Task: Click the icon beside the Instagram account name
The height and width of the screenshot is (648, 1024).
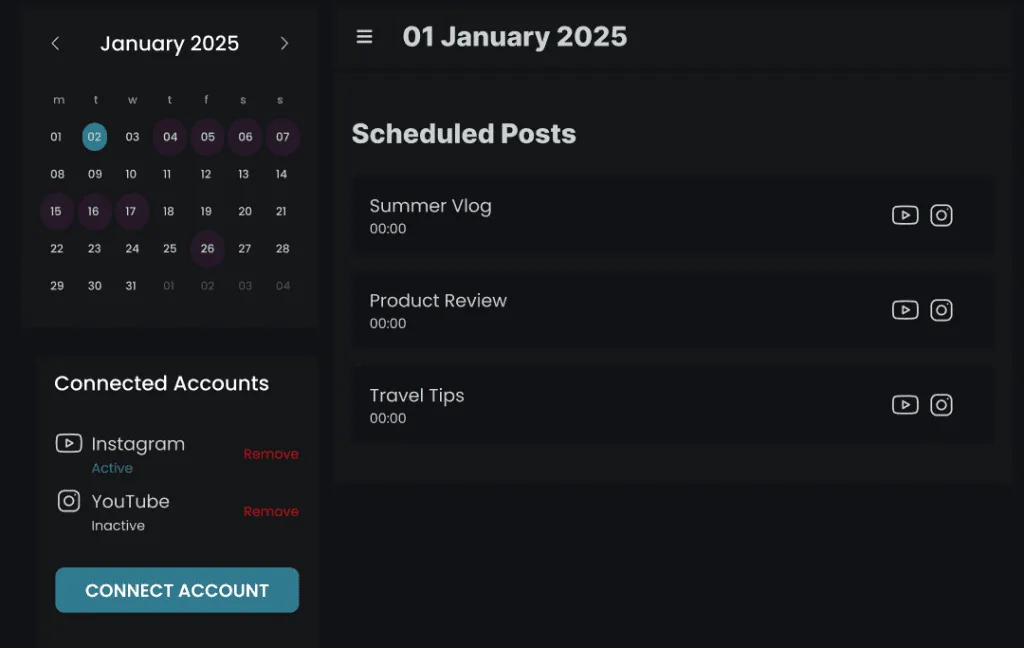Action: pos(69,443)
